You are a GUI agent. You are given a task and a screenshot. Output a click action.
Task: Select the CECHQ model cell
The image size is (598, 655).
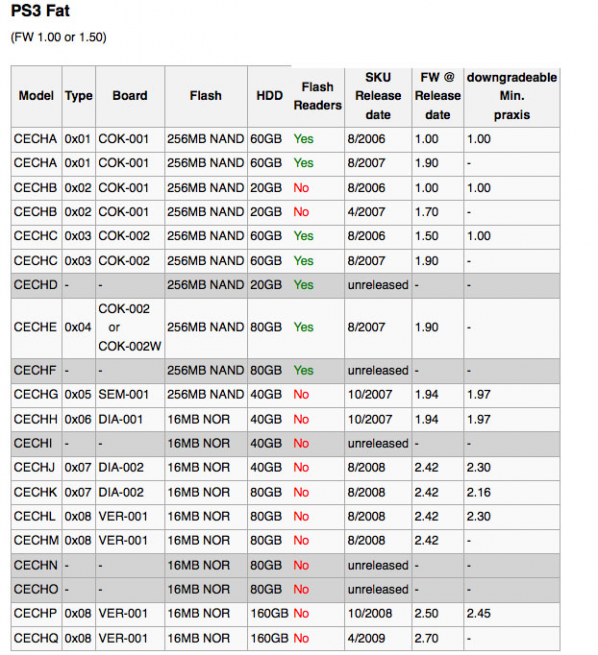(x=36, y=638)
